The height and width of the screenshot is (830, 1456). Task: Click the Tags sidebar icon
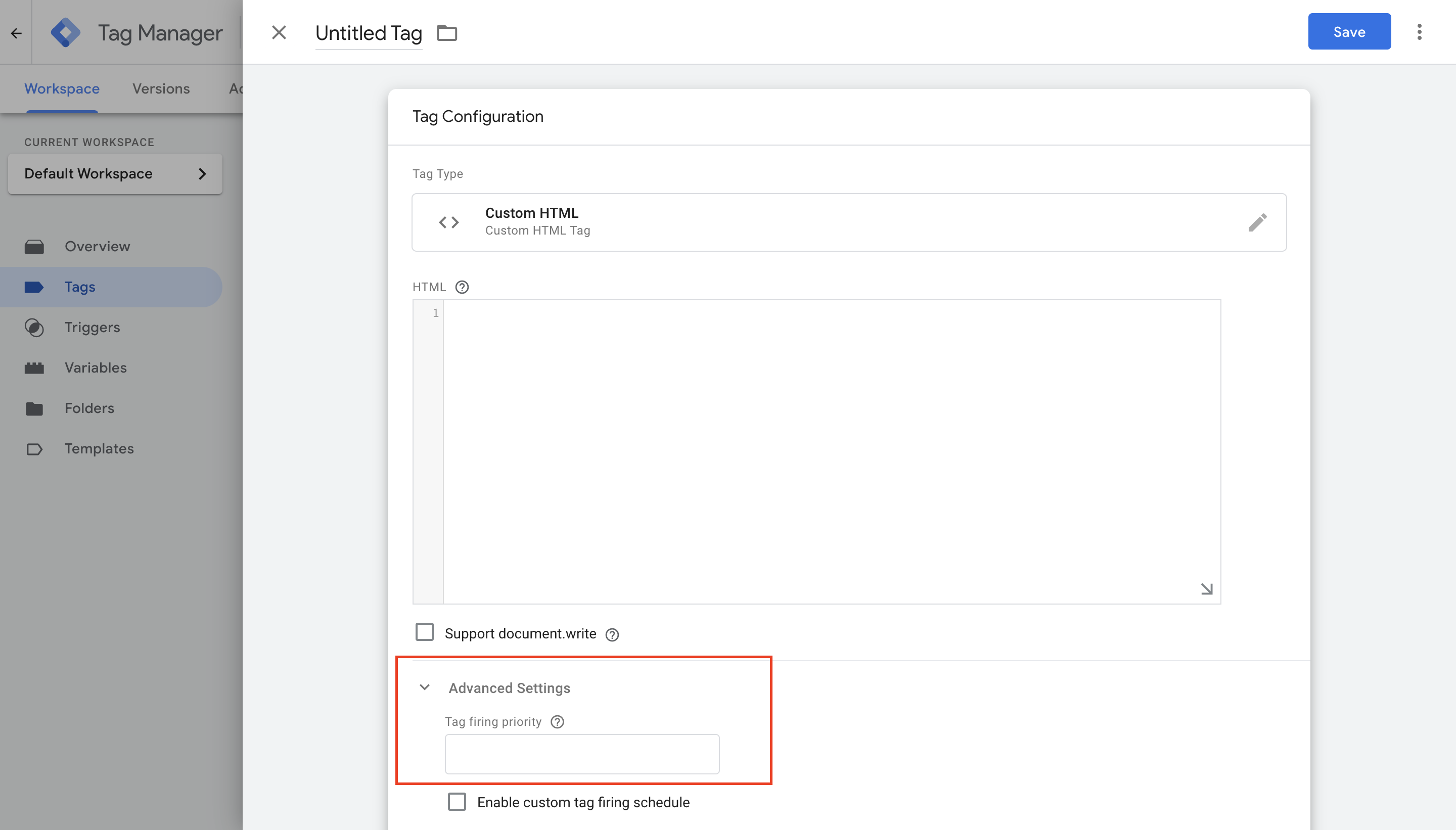click(x=34, y=287)
